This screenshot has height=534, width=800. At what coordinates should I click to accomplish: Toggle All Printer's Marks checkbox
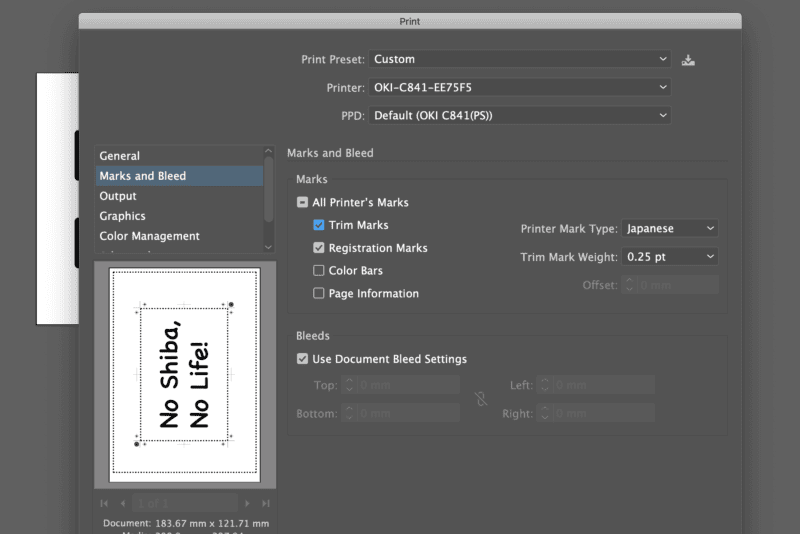pyautogui.click(x=302, y=202)
